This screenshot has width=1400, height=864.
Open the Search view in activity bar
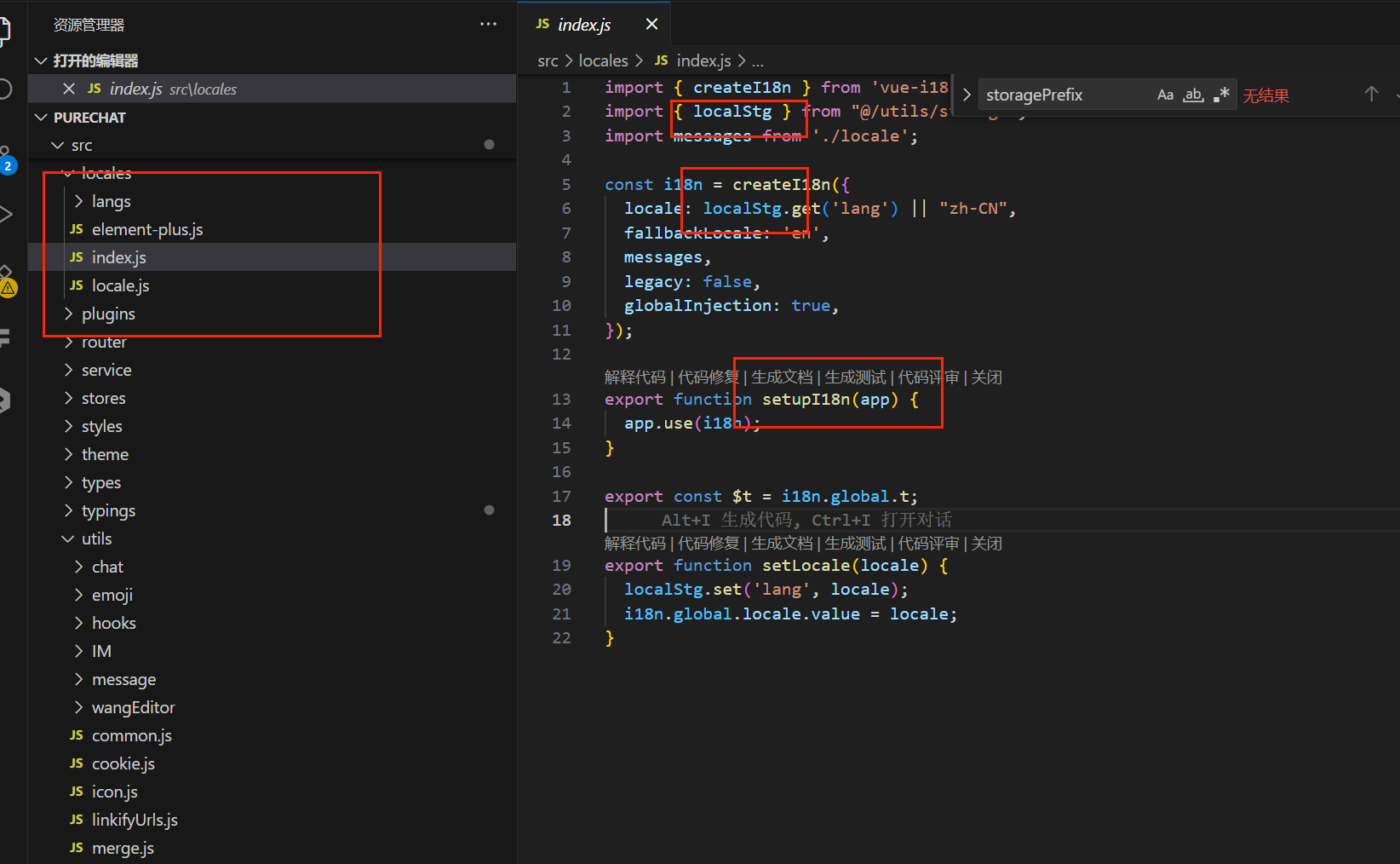[5, 89]
